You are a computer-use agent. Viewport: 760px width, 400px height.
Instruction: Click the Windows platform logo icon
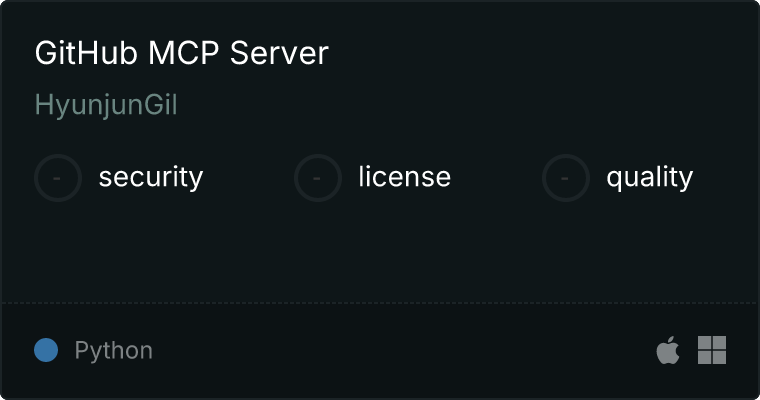pos(712,350)
